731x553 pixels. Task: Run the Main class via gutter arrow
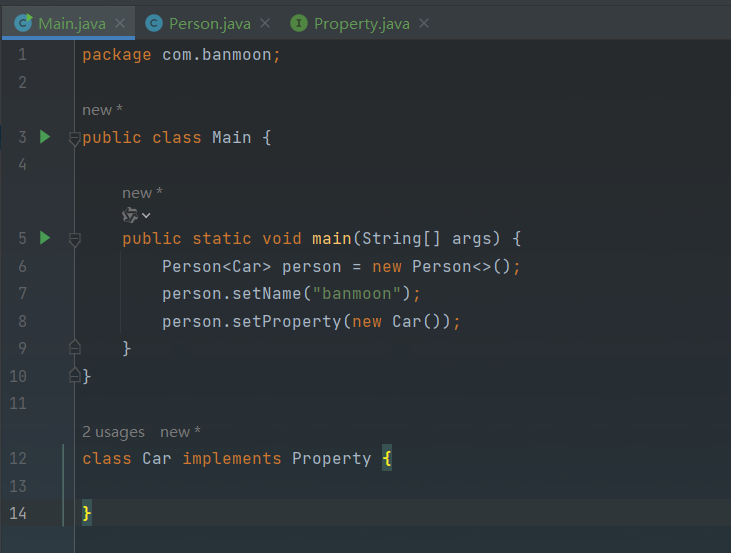[x=45, y=137]
